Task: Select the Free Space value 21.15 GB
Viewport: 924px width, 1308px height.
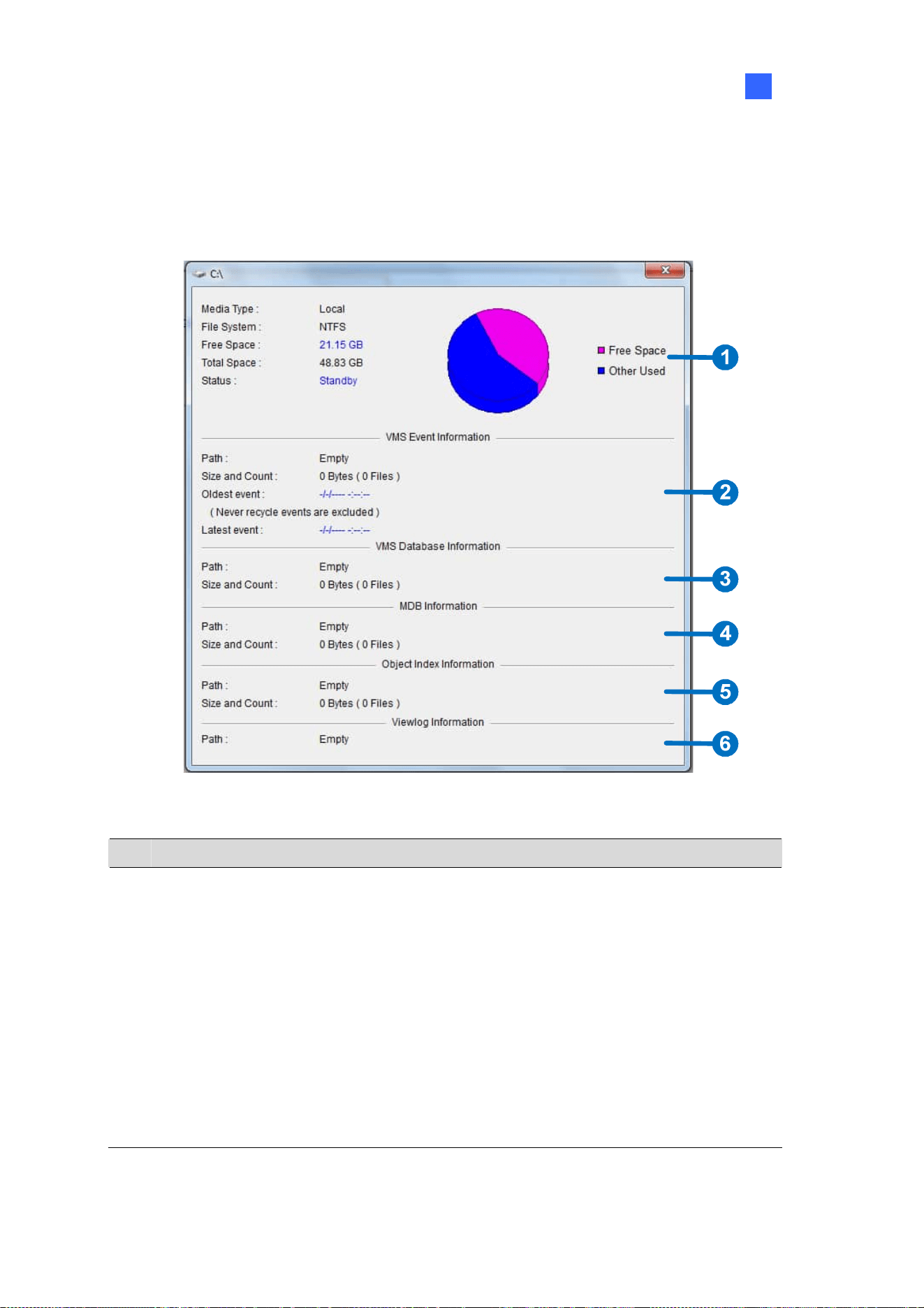Action: point(341,345)
